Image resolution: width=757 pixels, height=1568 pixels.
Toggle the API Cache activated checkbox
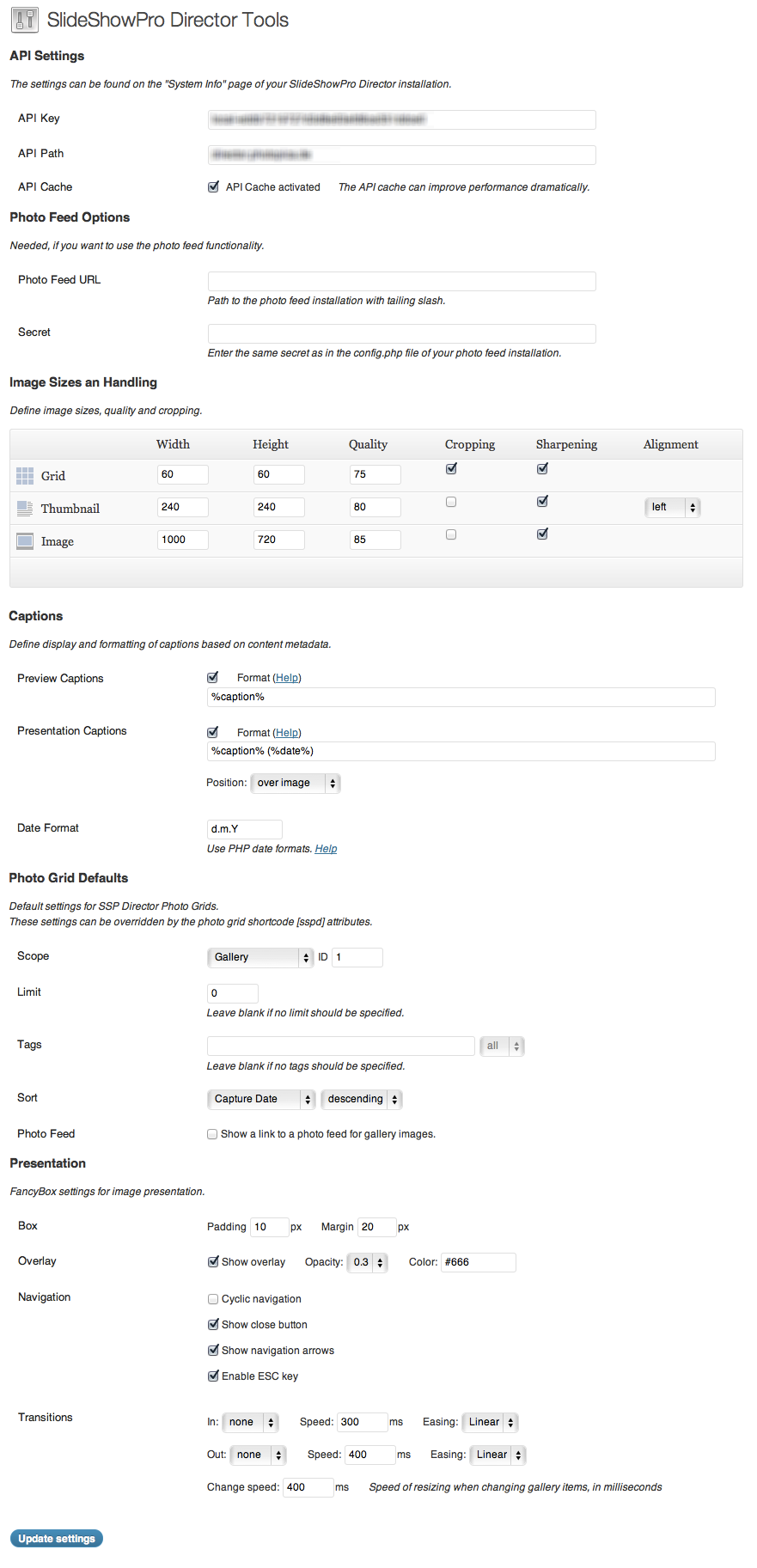213,186
